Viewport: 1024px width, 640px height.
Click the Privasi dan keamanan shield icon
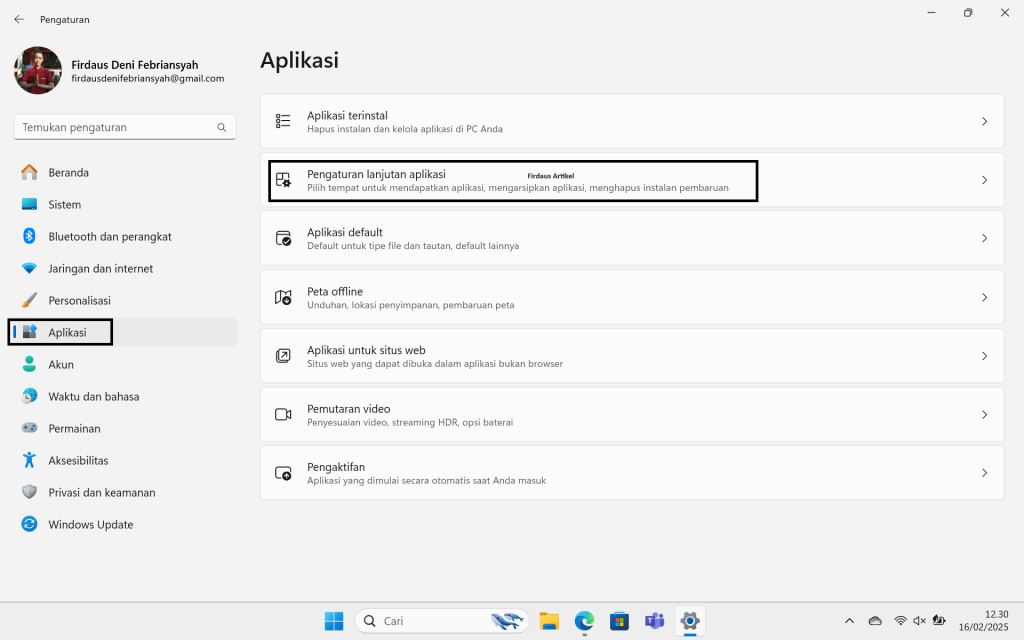(x=29, y=493)
